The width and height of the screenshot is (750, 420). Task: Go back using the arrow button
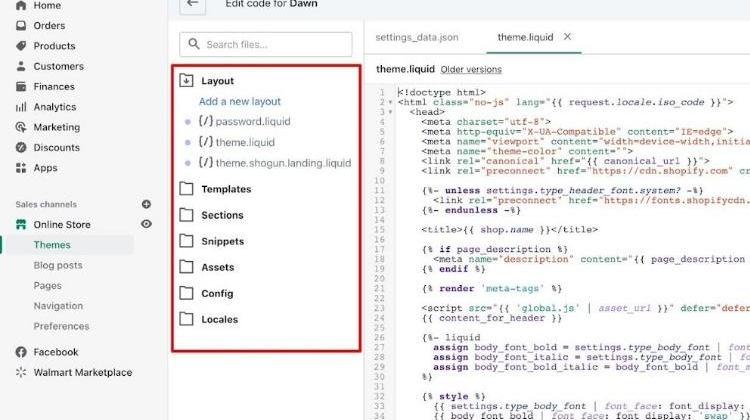click(193, 5)
